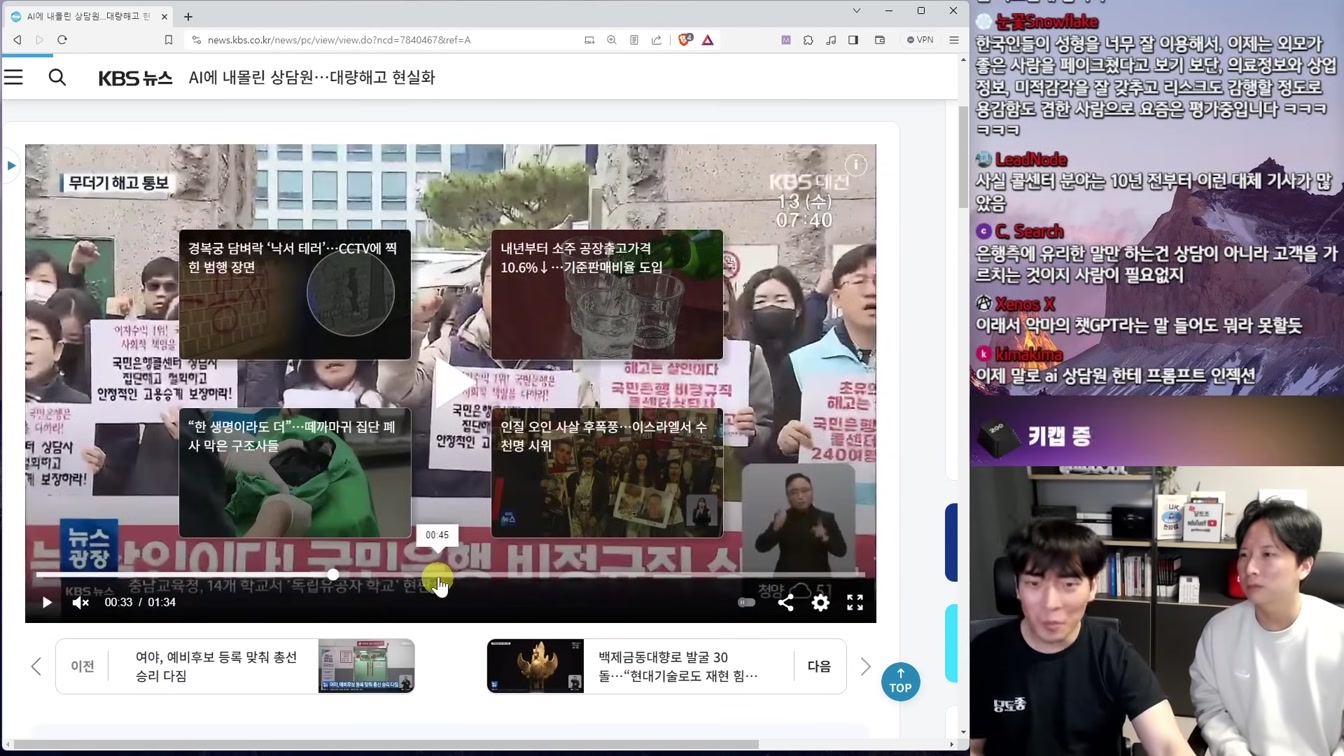The width and height of the screenshot is (1344, 756).
Task: Go to the KBS 뉴스 homepage logo
Action: 135,78
